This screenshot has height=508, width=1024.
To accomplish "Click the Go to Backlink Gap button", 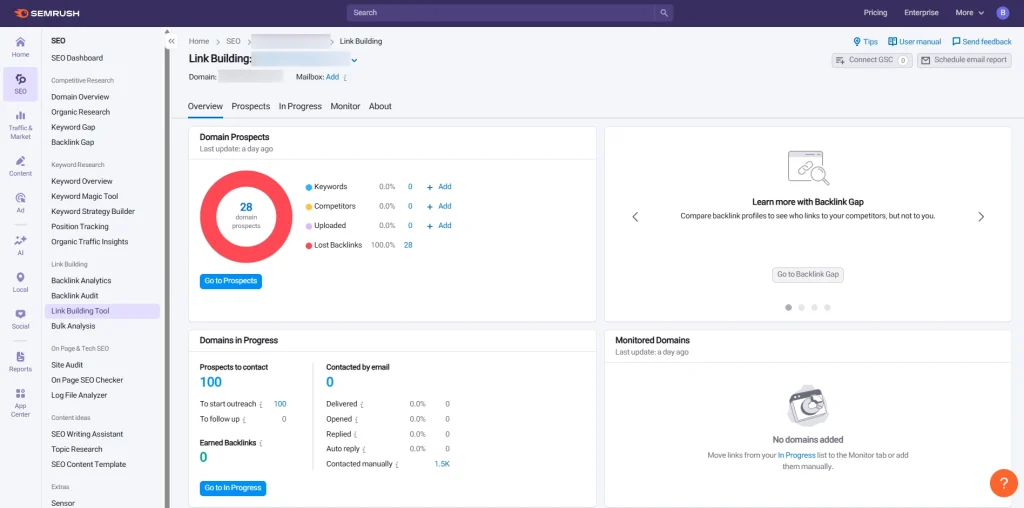I will 808,274.
